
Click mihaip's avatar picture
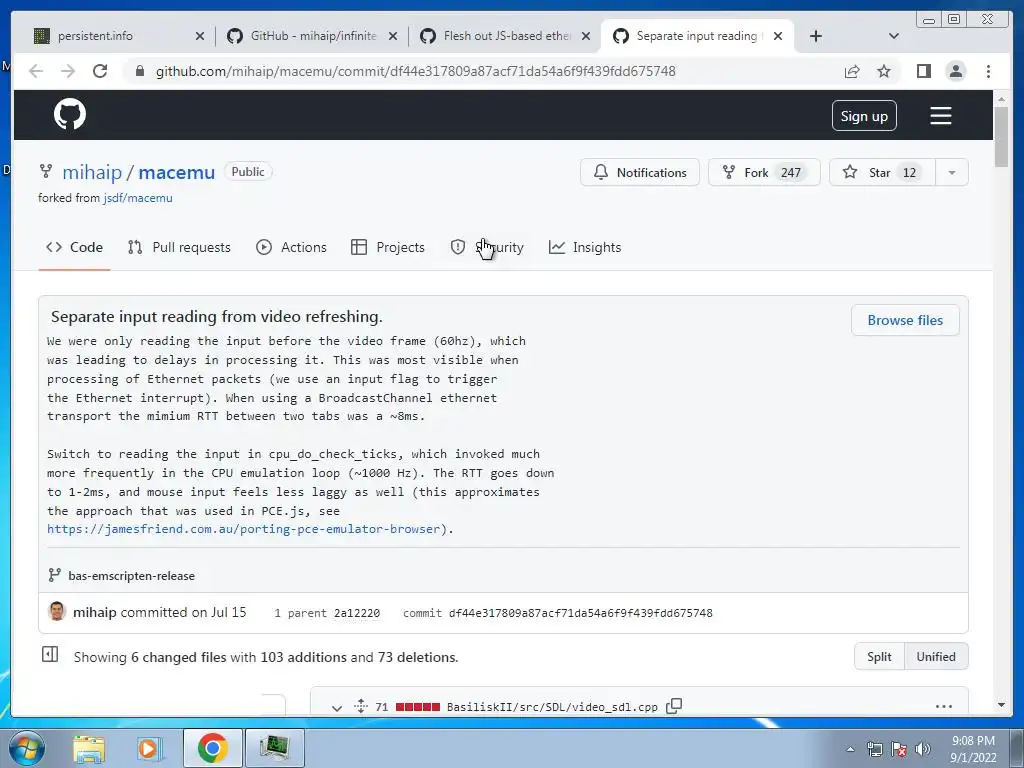(57, 611)
